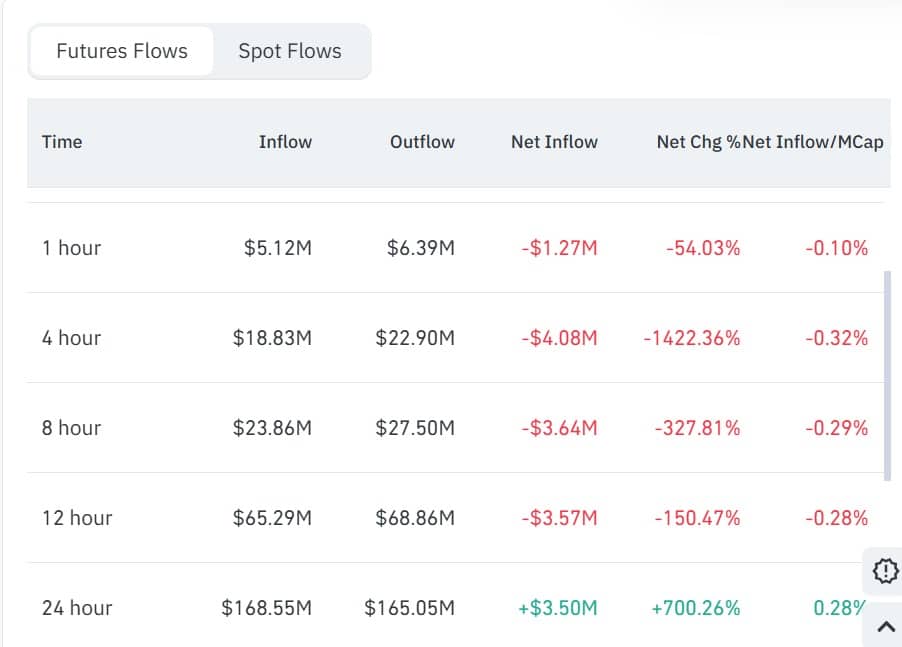Select the 24 hour row label
The image size is (902, 647).
77,608
